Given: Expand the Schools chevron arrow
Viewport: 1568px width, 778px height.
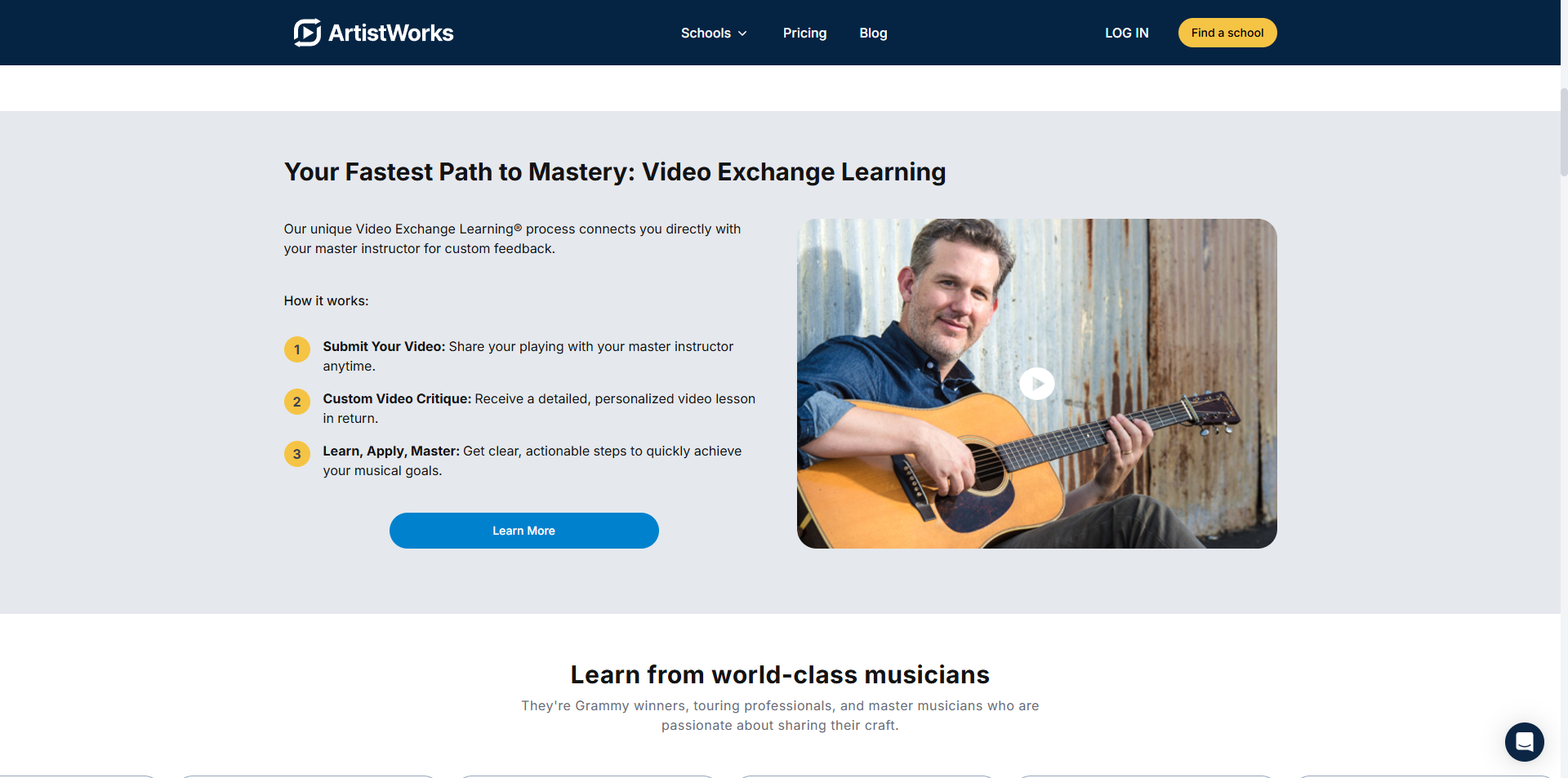Looking at the screenshot, I should 742,33.
